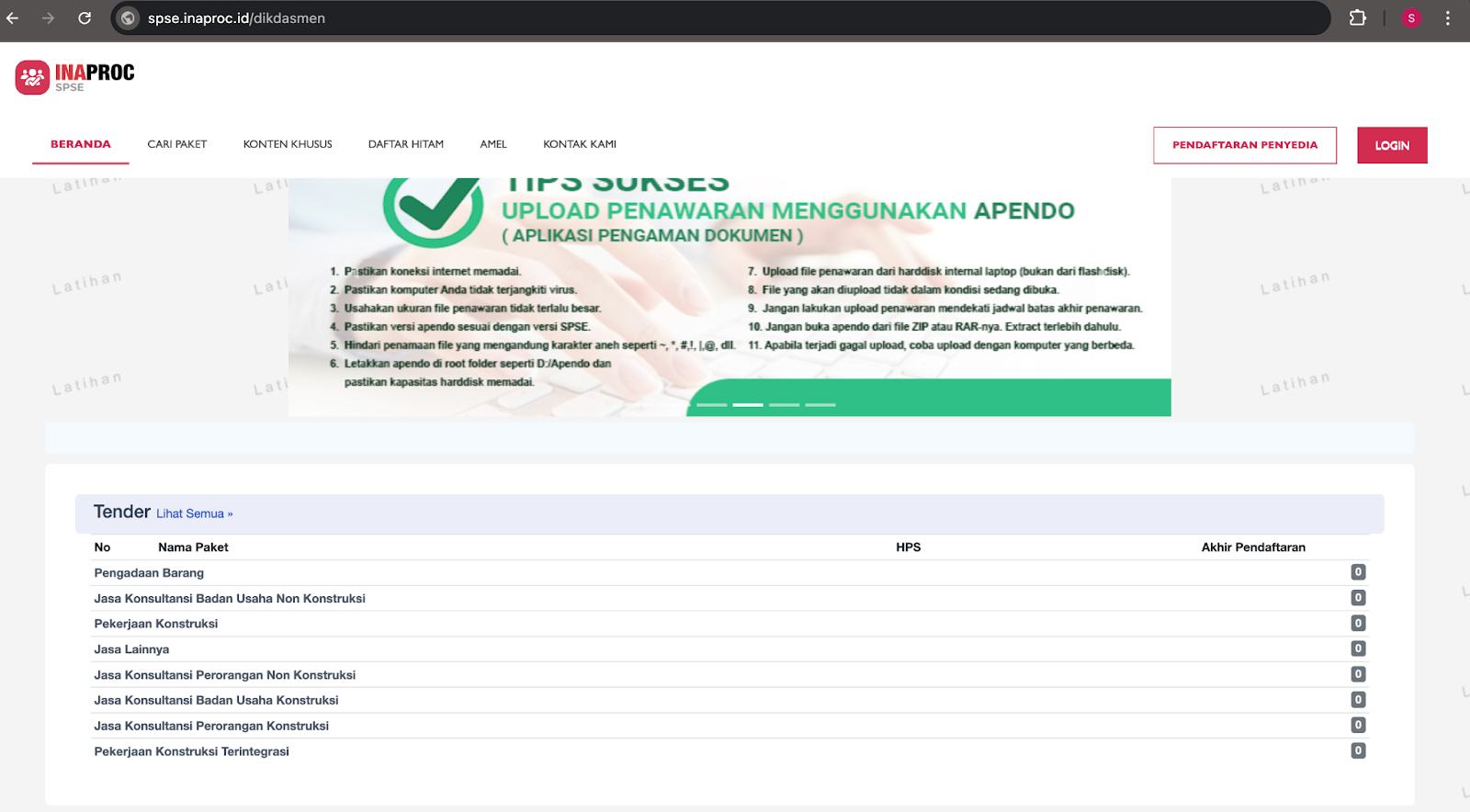Open the profile avatar labeled S
This screenshot has height=812, width=1470.
tap(1411, 17)
